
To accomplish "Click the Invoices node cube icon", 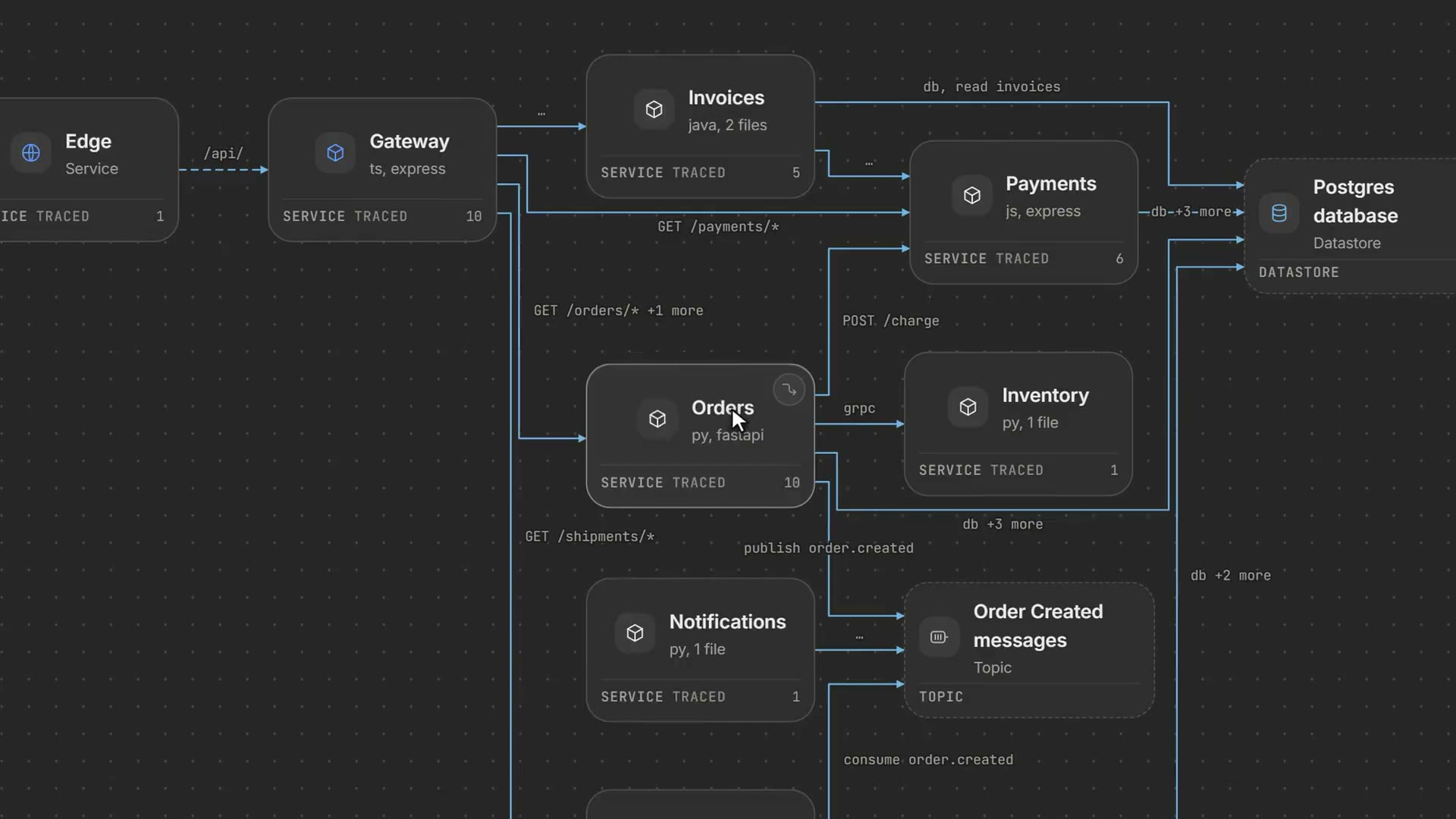I will click(x=654, y=110).
